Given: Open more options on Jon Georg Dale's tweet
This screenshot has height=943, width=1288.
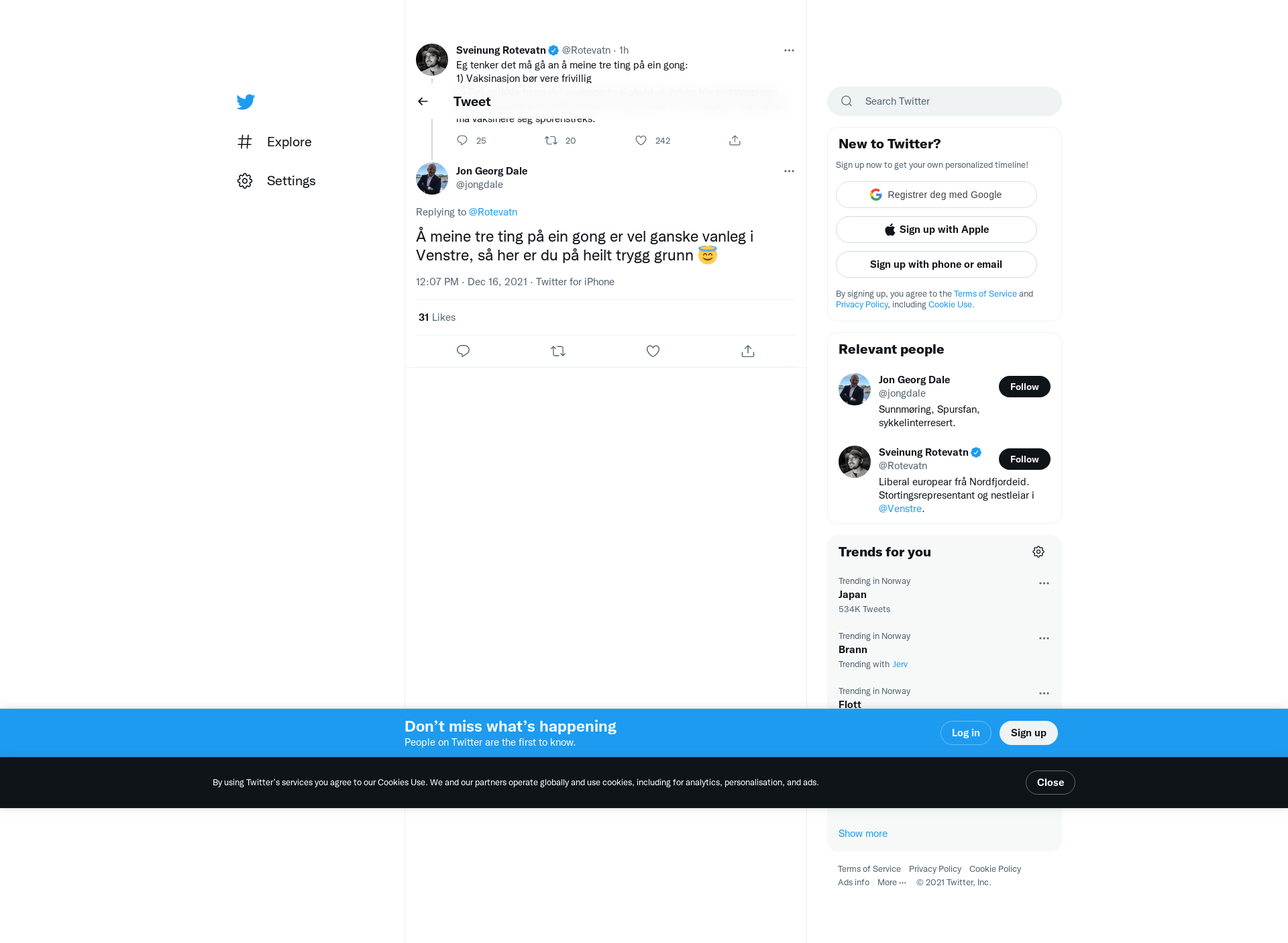Looking at the screenshot, I should (789, 171).
